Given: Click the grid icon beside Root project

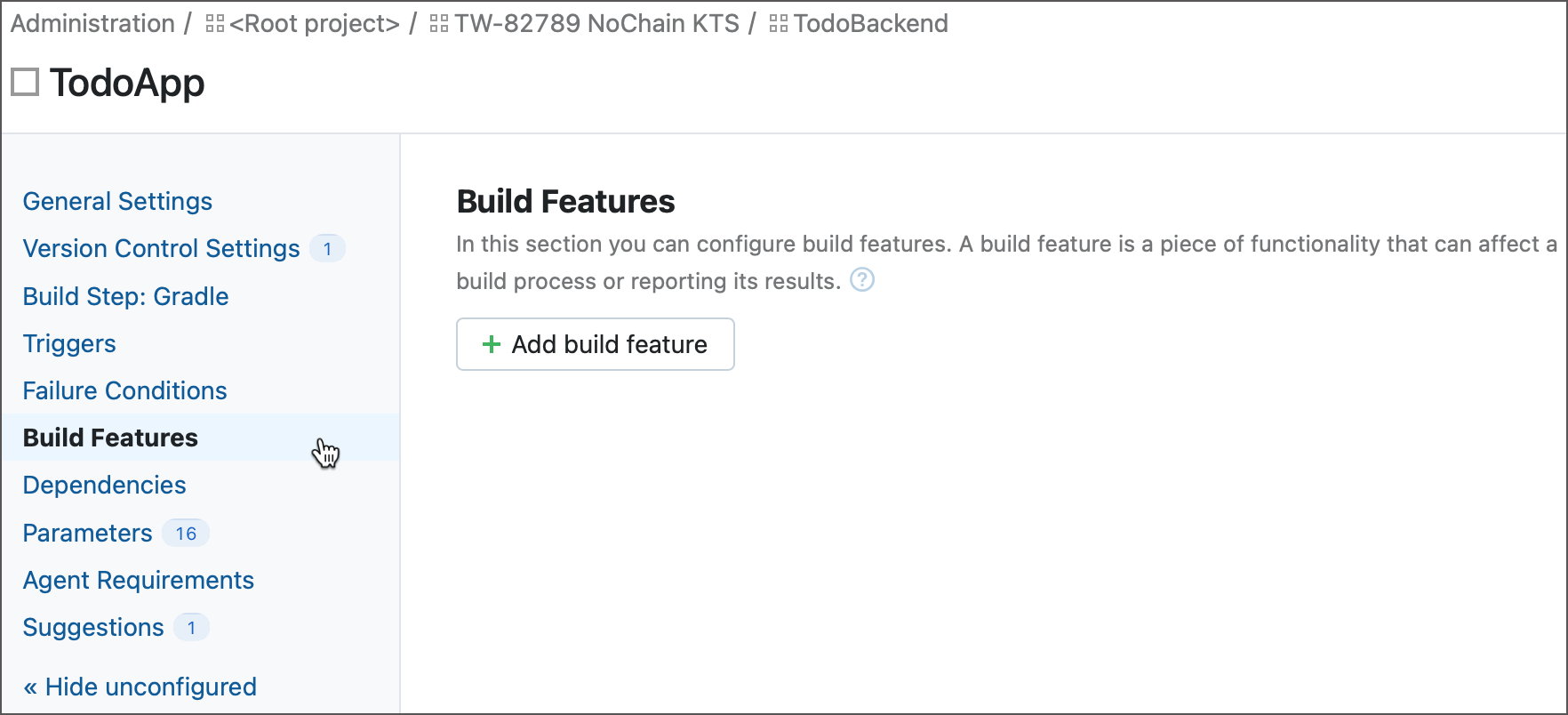Looking at the screenshot, I should pos(213,23).
